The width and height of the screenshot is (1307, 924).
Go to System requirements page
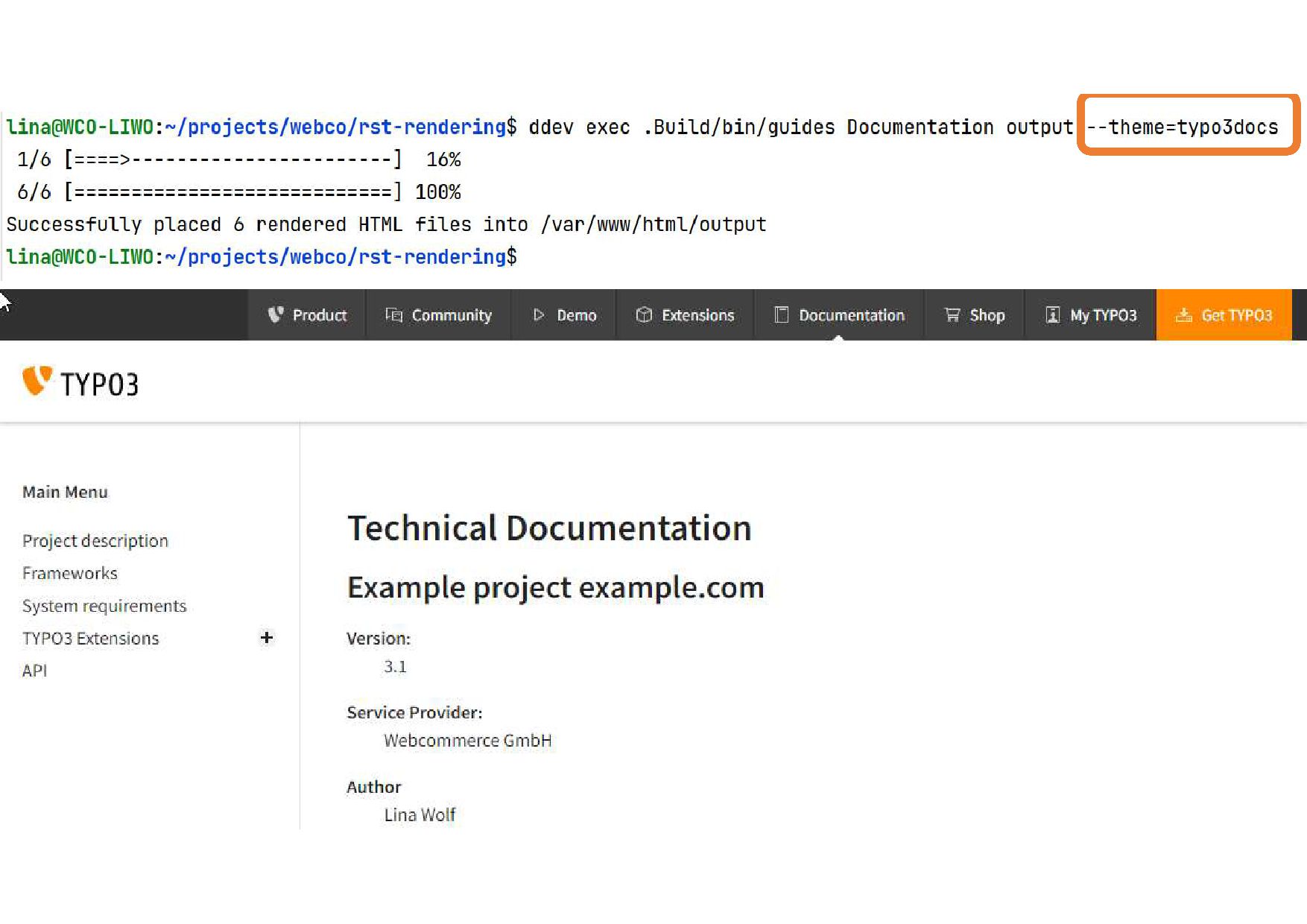pyautogui.click(x=104, y=606)
